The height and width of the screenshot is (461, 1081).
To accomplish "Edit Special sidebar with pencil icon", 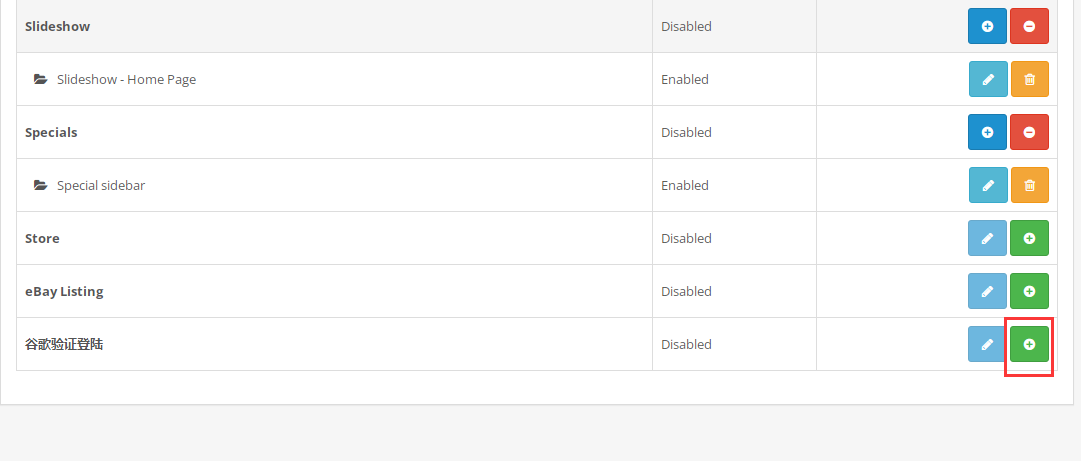I will (x=988, y=185).
